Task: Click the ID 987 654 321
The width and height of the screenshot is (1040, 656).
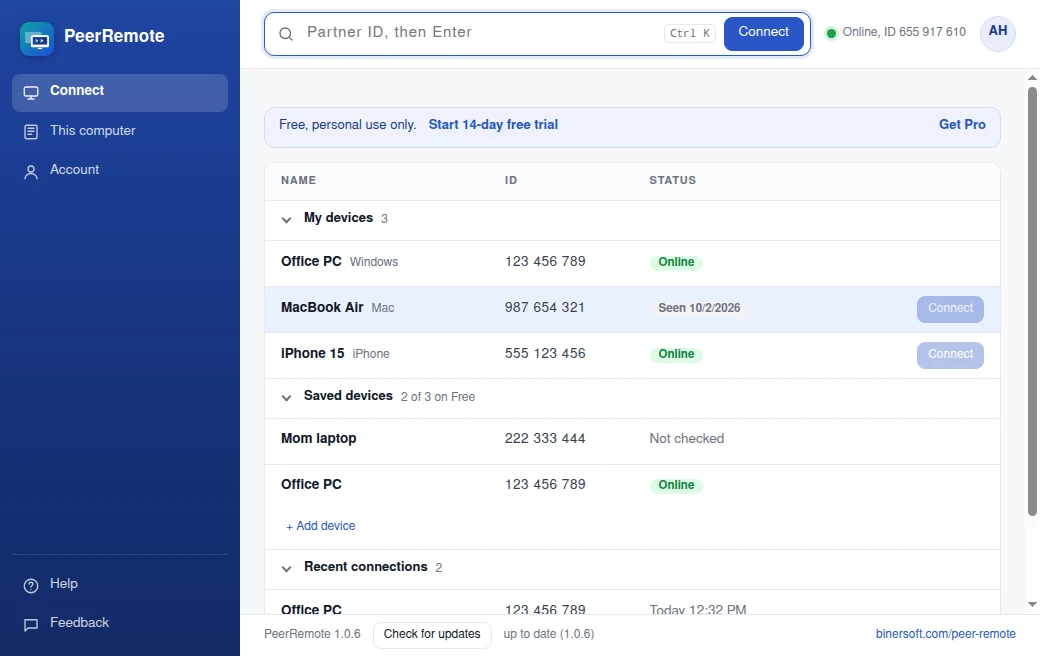Action: [x=545, y=308]
